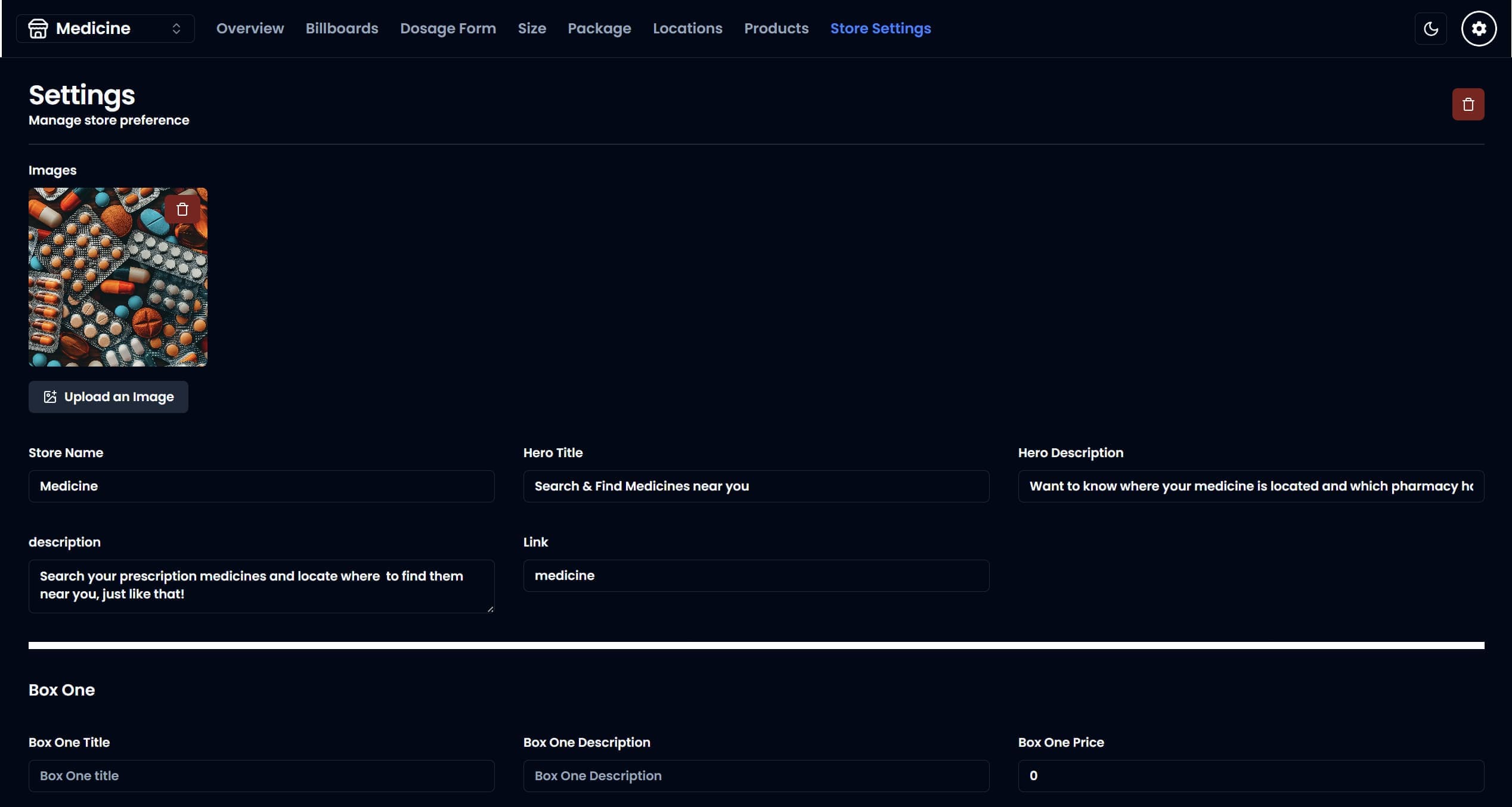The width and height of the screenshot is (1512, 807).
Task: Go to the Overview tab
Action: coord(250,29)
